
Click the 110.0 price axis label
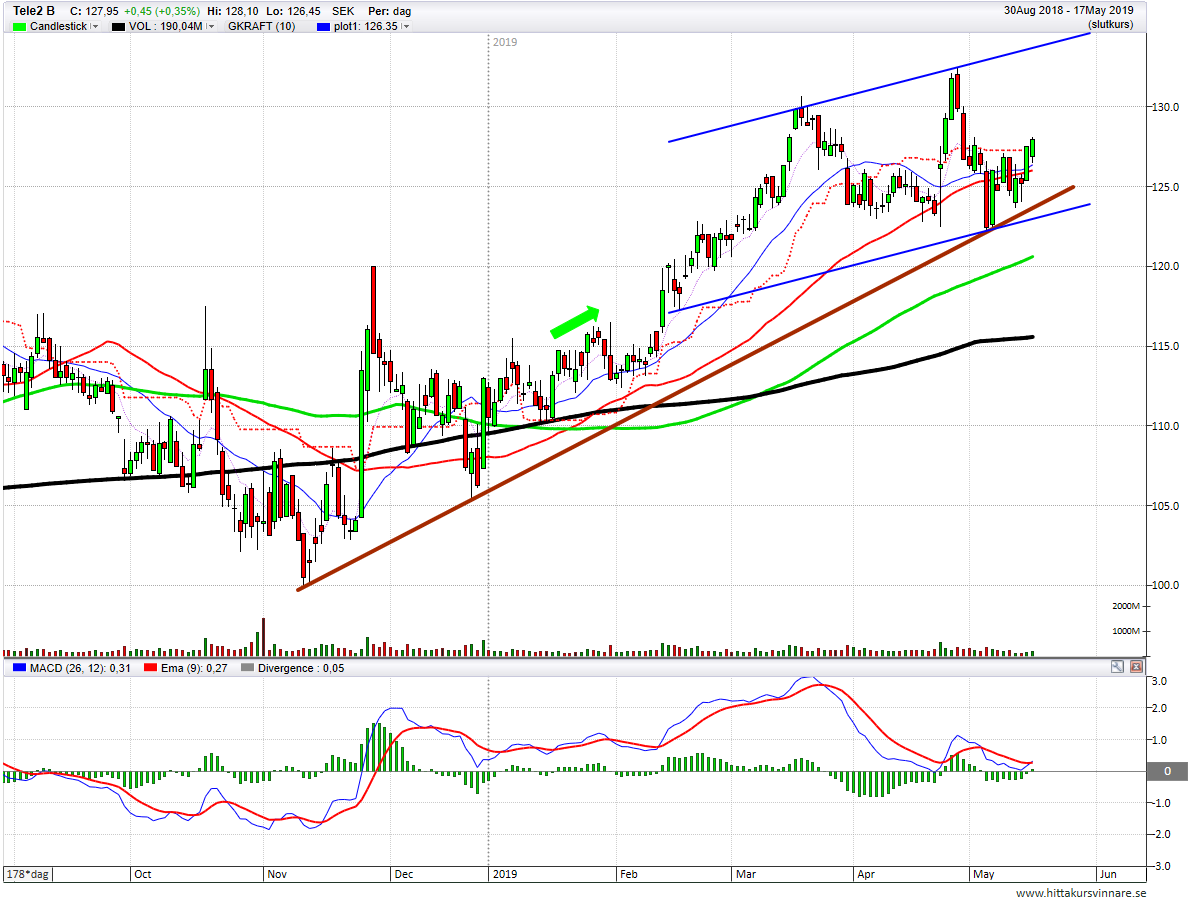(1165, 426)
